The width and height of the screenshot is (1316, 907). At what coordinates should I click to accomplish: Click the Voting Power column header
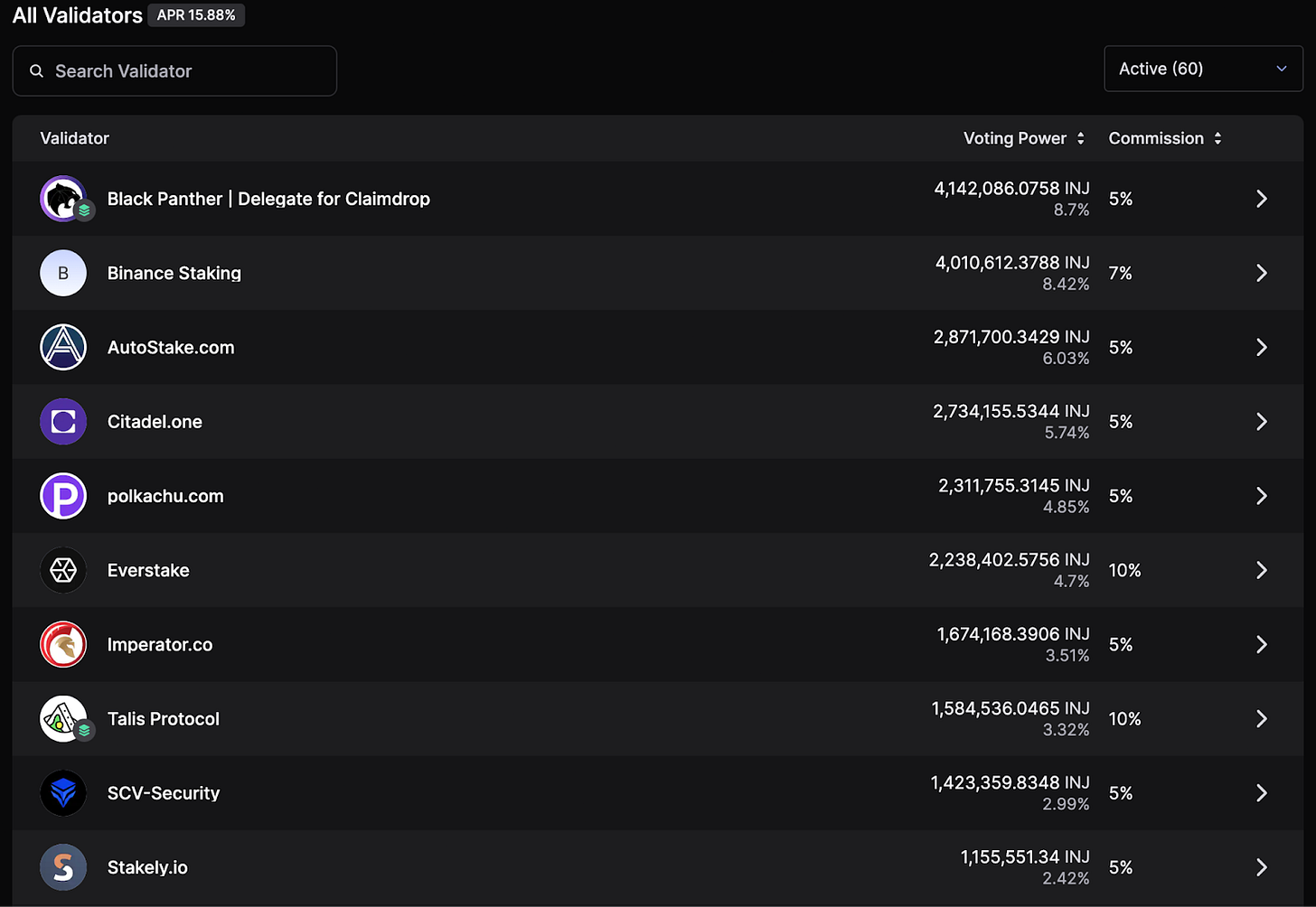pos(1015,138)
